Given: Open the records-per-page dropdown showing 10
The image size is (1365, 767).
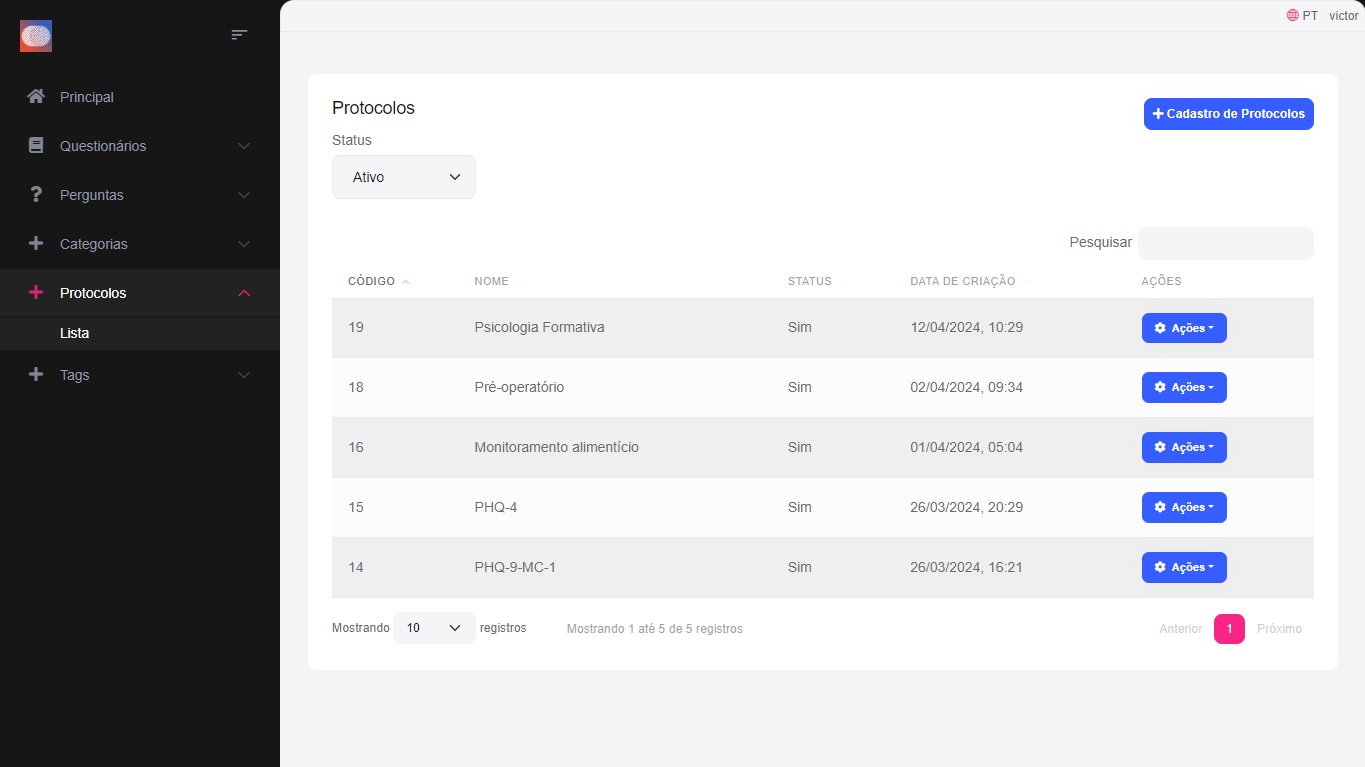Looking at the screenshot, I should coord(434,628).
